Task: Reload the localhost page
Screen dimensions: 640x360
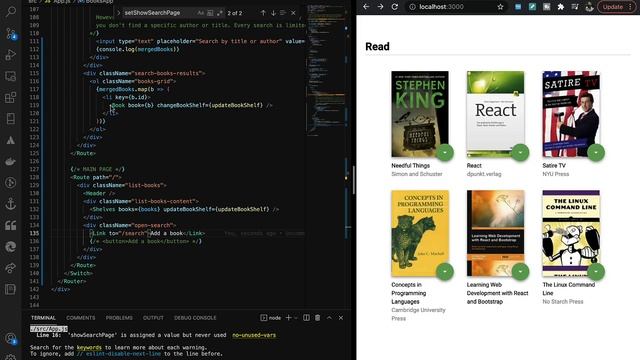Action: [395, 7]
